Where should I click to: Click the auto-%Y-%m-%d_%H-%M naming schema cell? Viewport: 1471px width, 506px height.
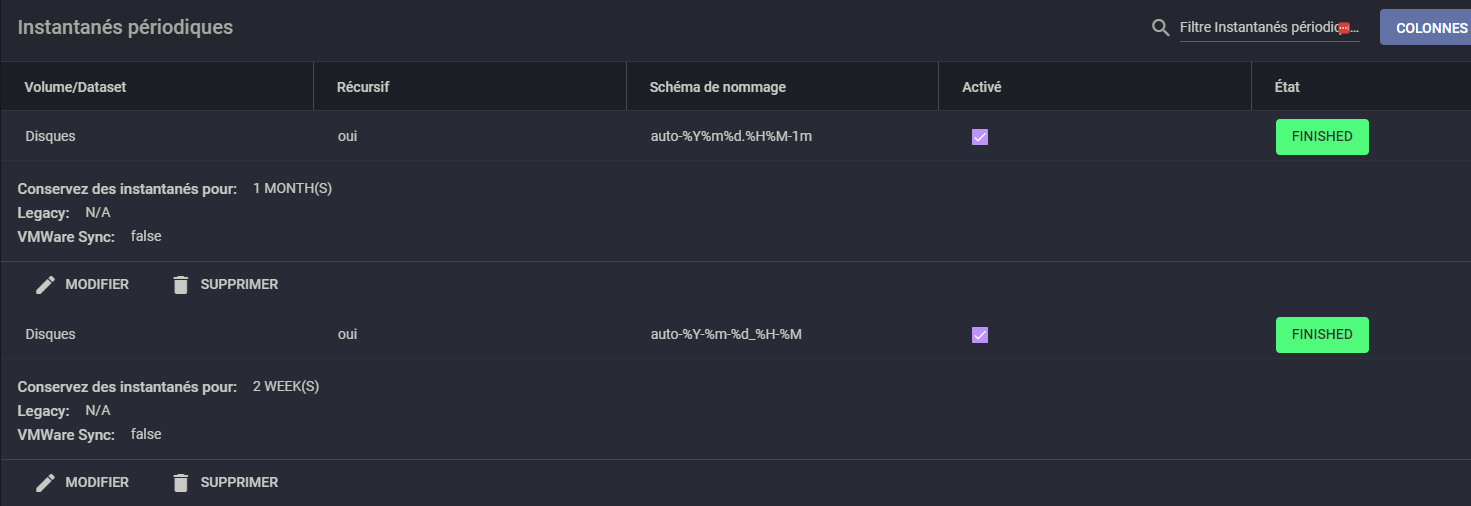coord(726,335)
